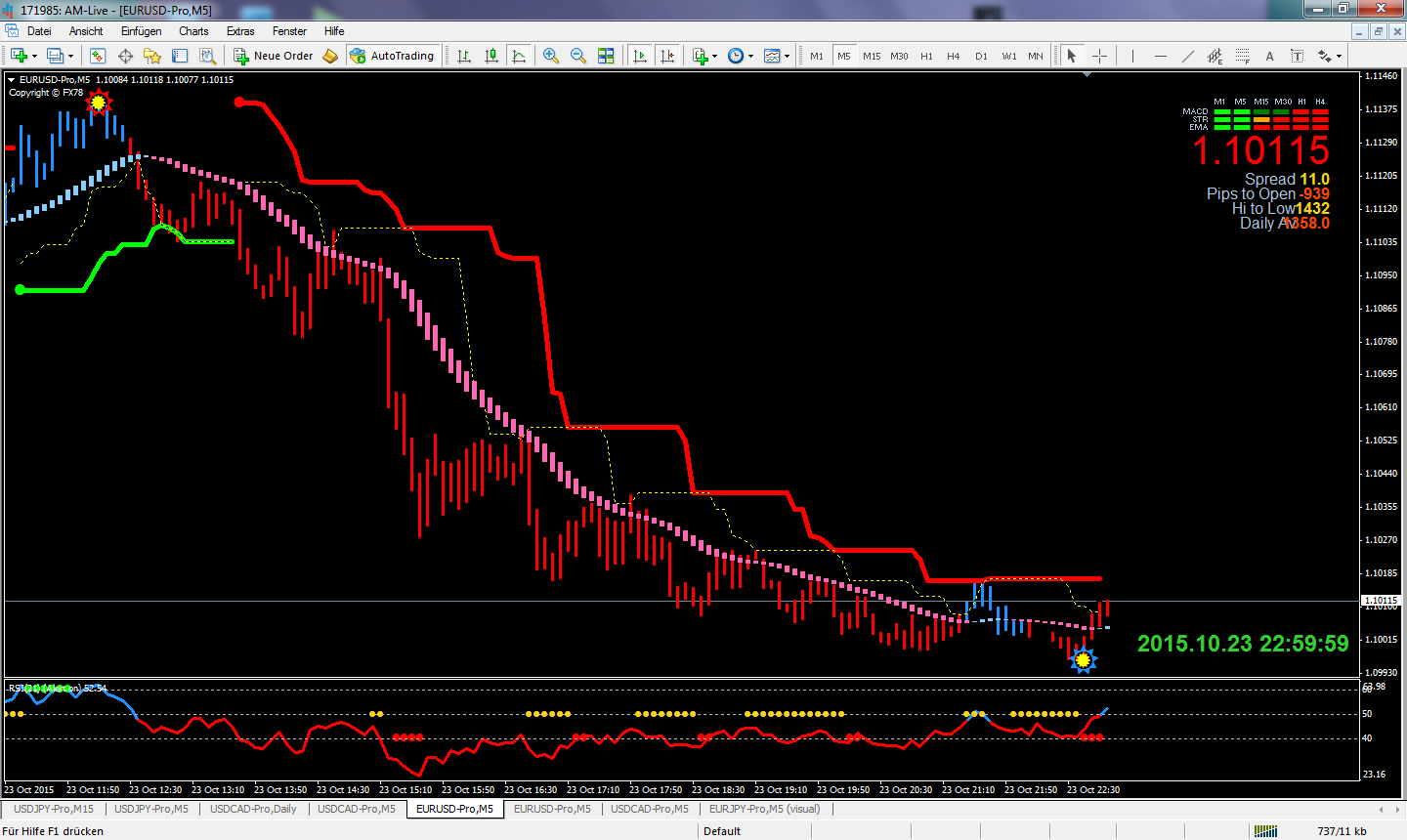The image size is (1407, 840).
Task: Open the Einfügen menu
Action: (x=142, y=31)
